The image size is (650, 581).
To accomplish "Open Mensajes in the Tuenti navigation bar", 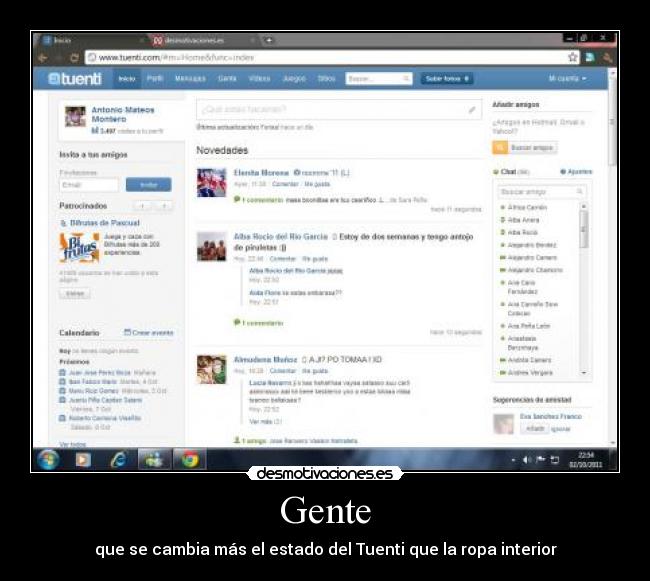I will pyautogui.click(x=190, y=78).
